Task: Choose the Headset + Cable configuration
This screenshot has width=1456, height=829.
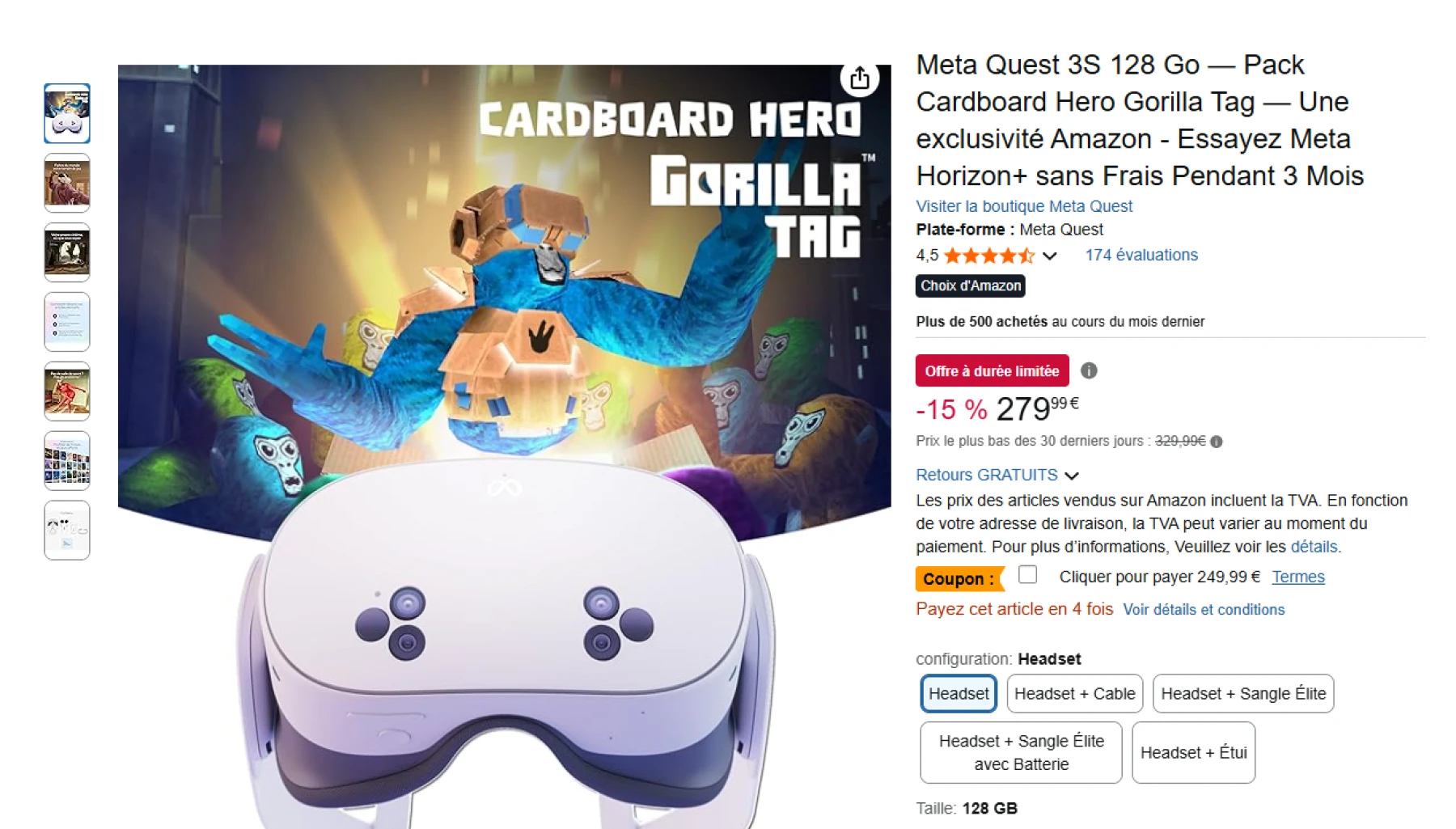Action: [1074, 694]
